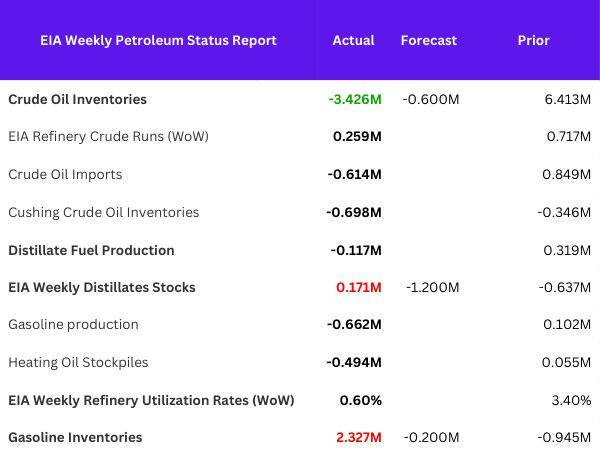Click the -0.614M actual value
The width and height of the screenshot is (600, 450).
click(x=355, y=174)
